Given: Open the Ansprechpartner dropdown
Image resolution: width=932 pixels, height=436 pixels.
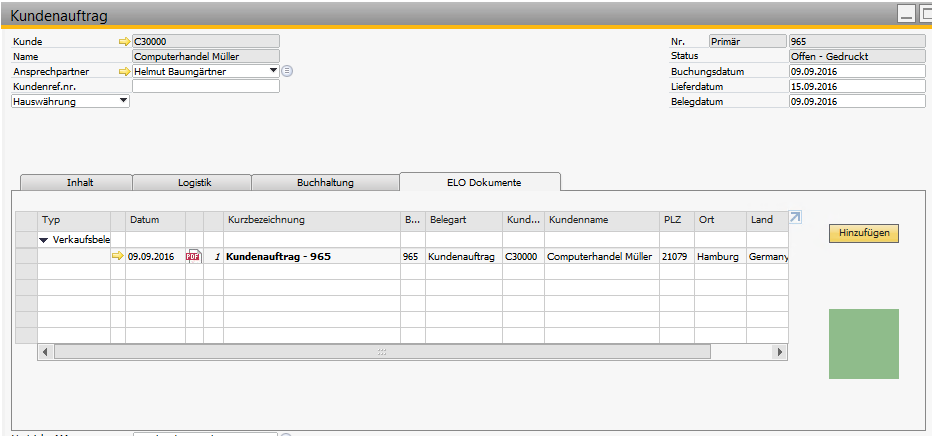Looking at the screenshot, I should point(273,71).
